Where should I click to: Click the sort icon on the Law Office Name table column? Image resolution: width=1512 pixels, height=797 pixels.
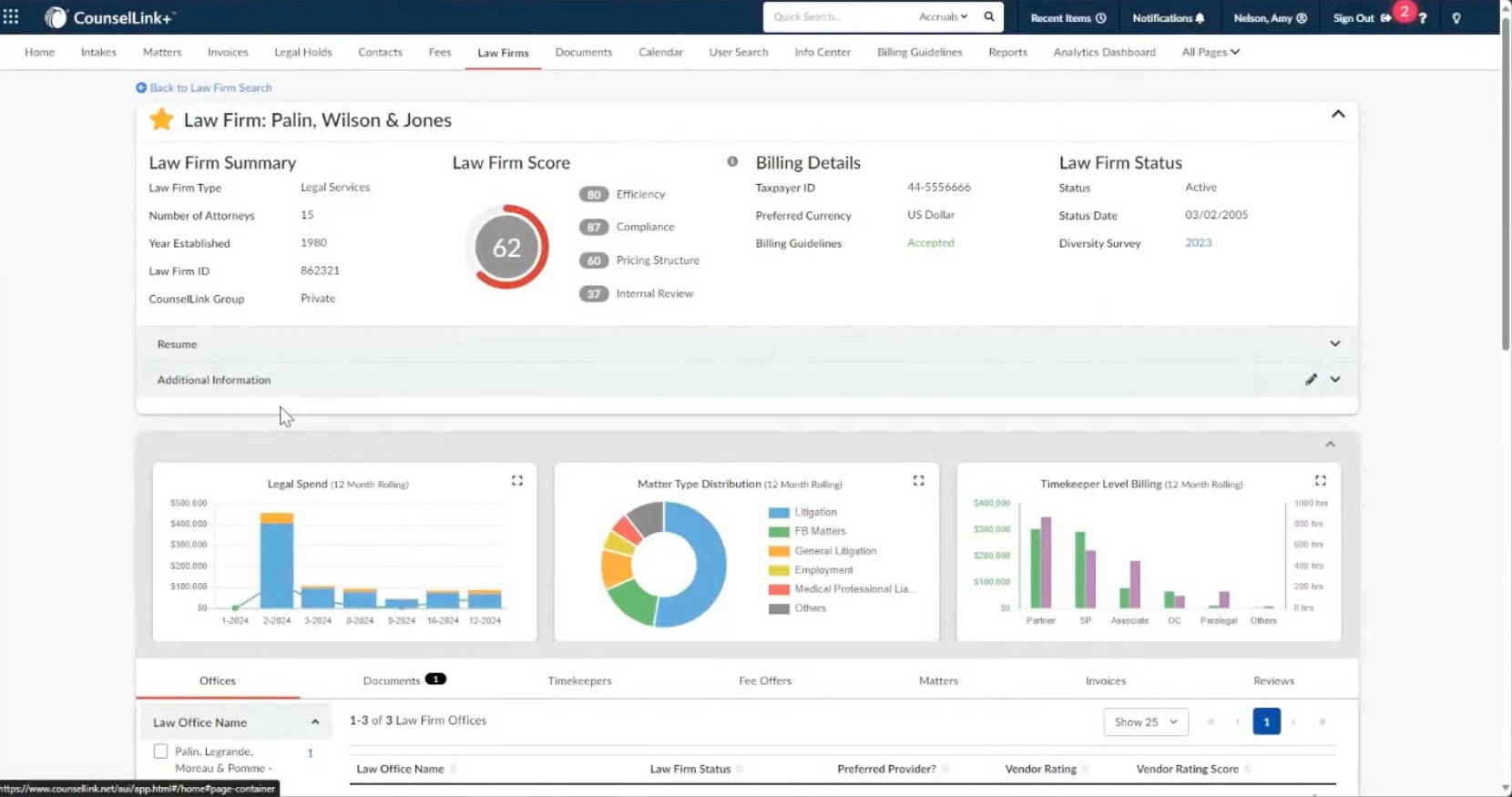[454, 770]
